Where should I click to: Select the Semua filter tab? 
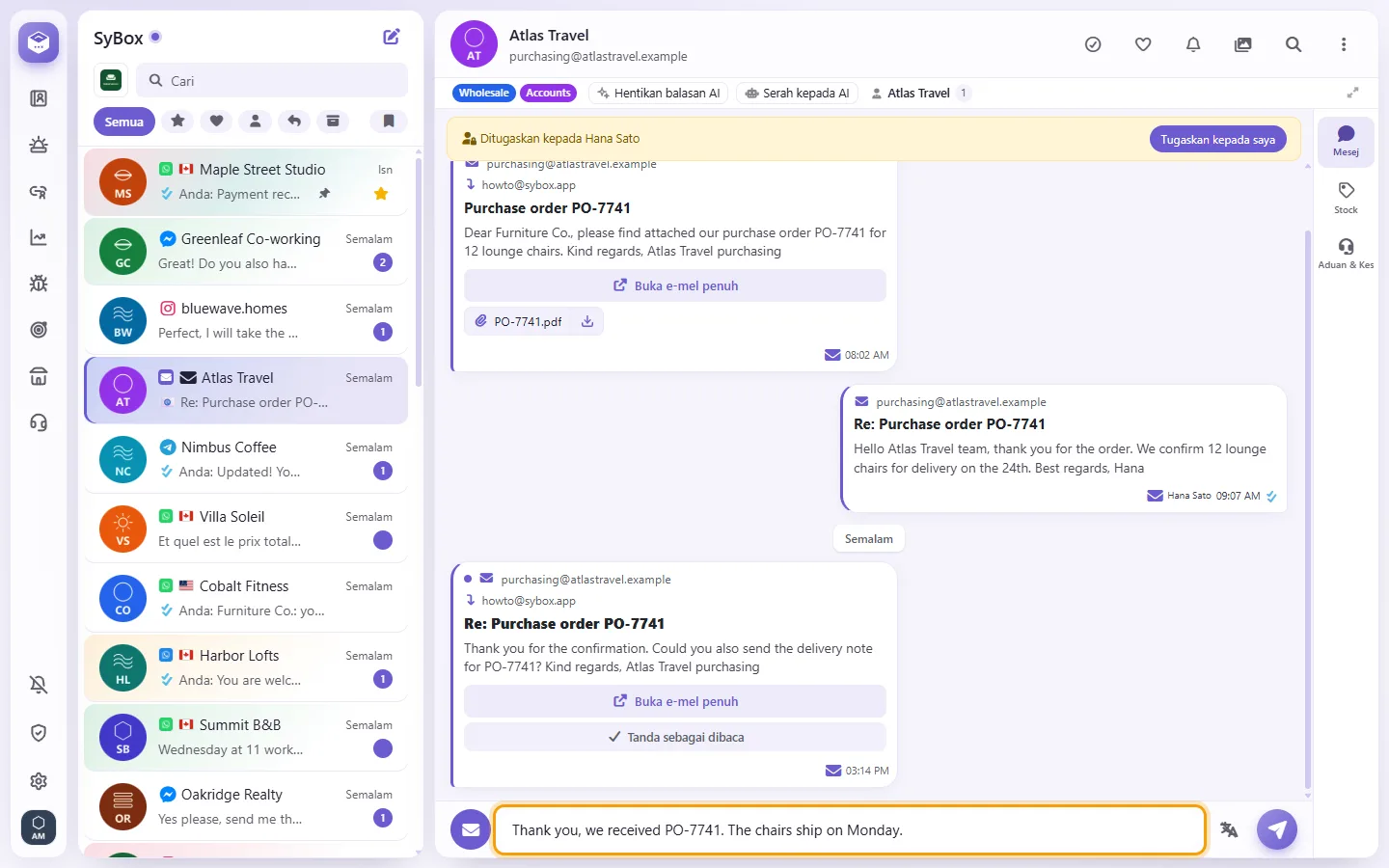124,122
